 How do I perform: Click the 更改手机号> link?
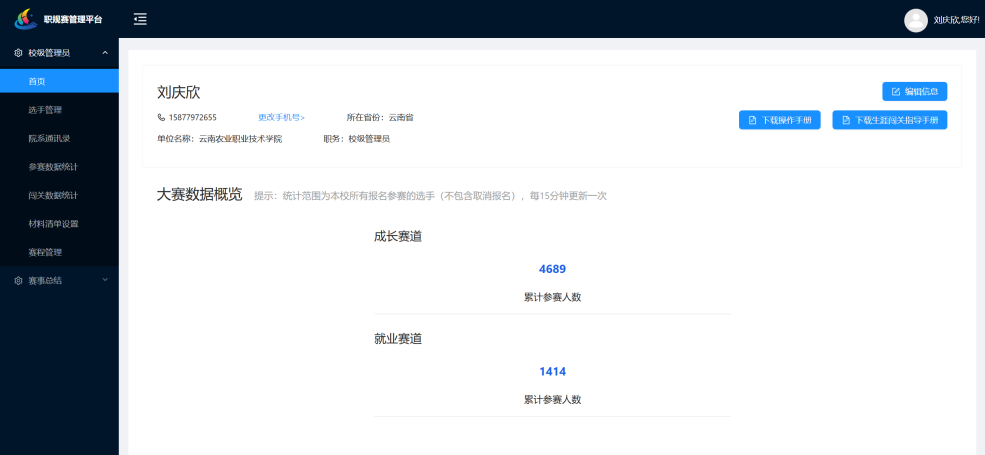(281, 118)
